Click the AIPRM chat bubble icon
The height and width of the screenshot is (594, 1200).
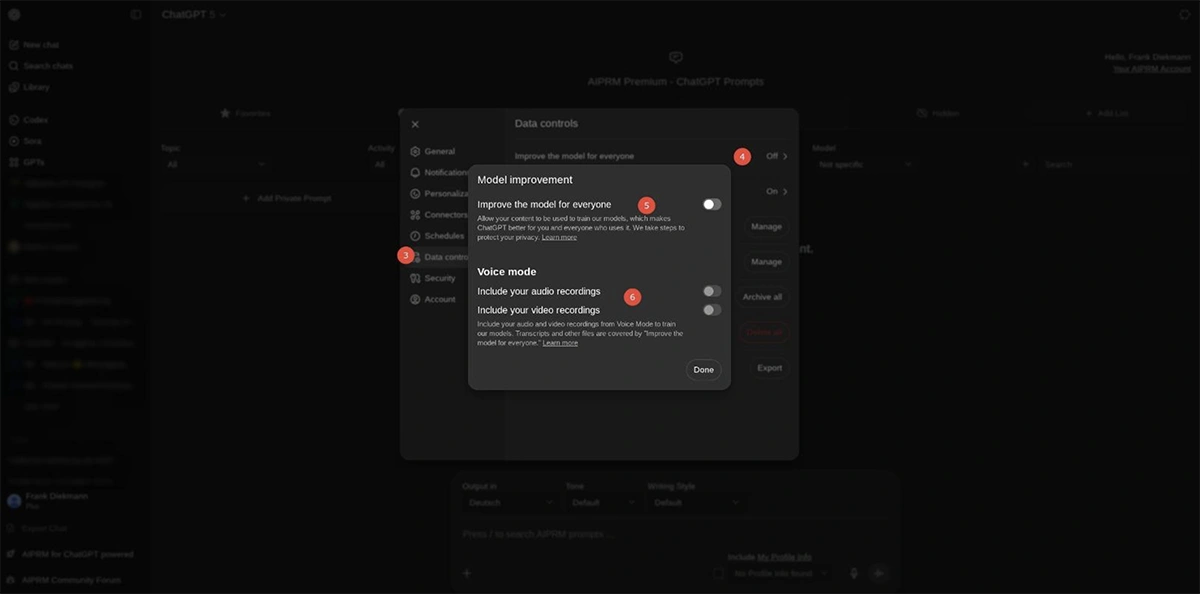pos(676,58)
